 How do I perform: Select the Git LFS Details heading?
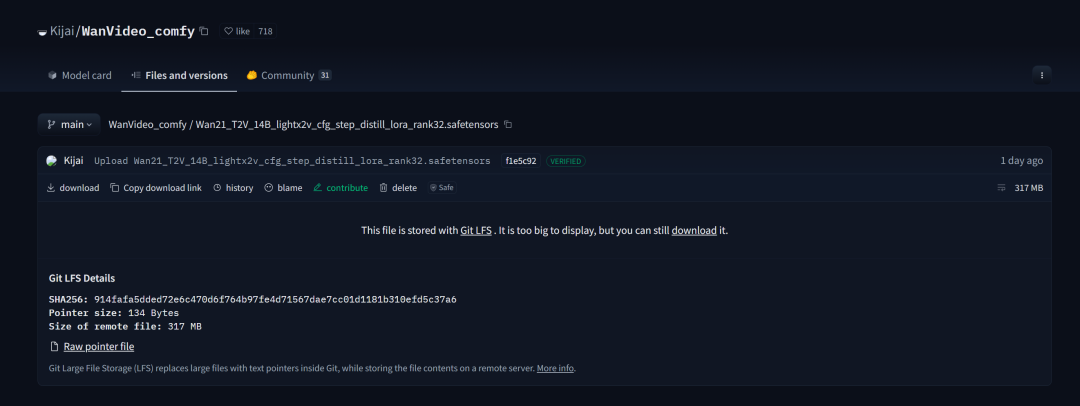click(82, 278)
